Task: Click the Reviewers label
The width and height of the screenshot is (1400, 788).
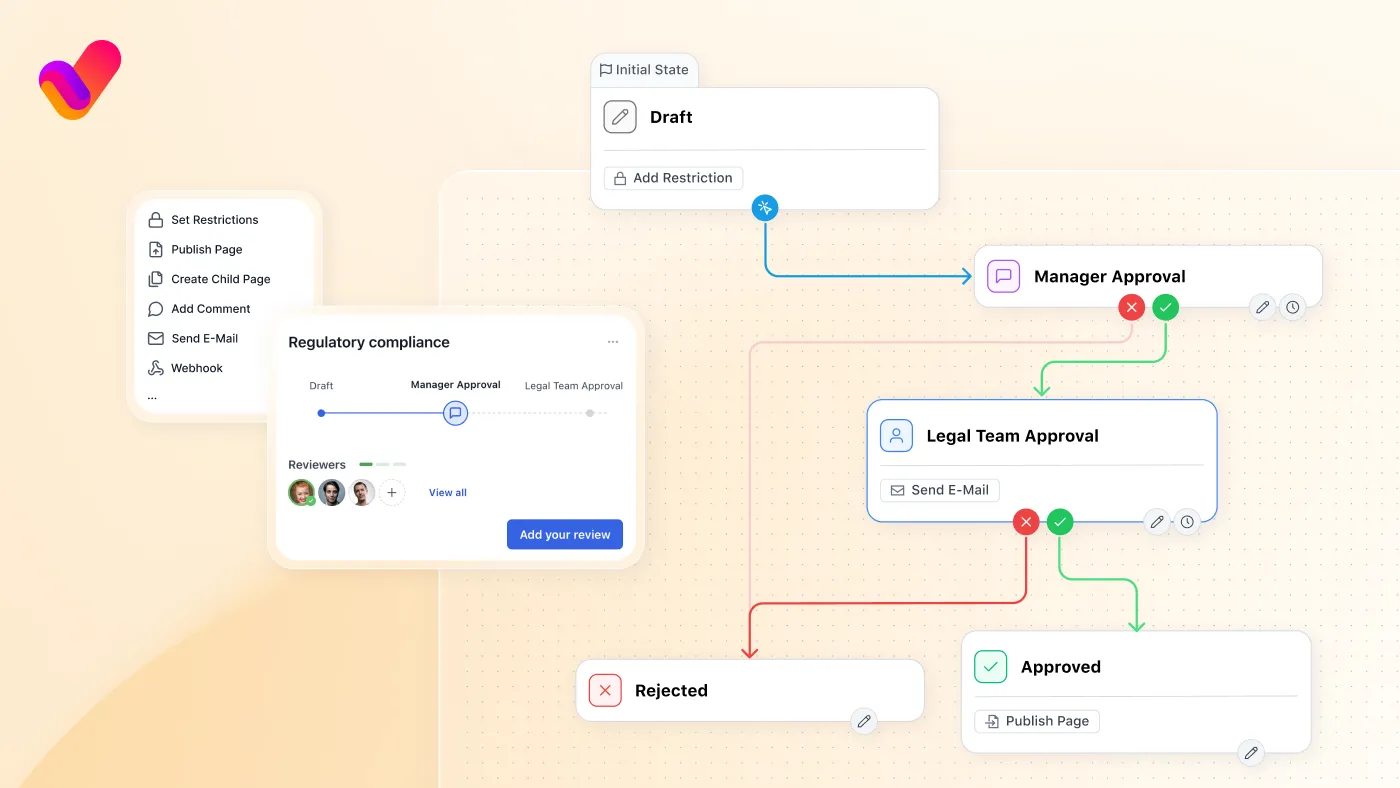Action: (317, 465)
